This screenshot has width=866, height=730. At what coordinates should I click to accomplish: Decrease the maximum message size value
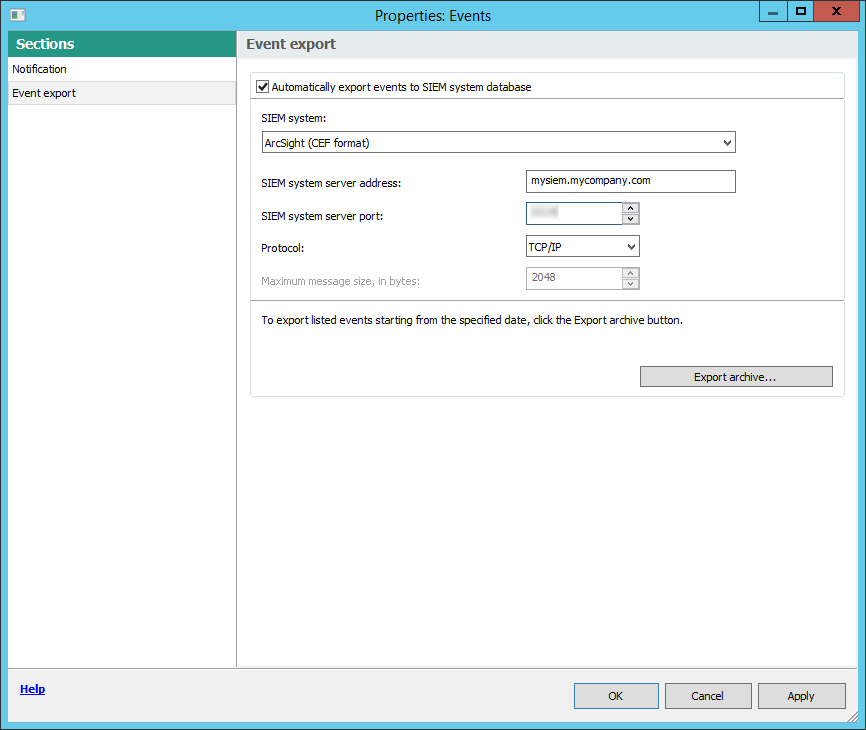632,284
